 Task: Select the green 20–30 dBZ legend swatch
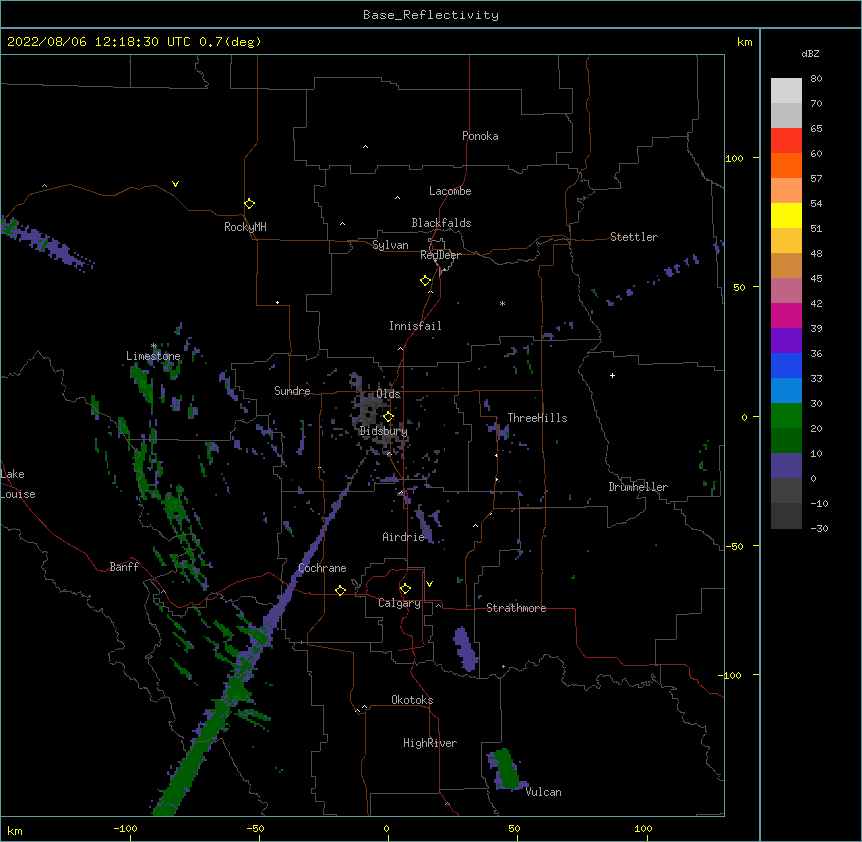pos(786,416)
